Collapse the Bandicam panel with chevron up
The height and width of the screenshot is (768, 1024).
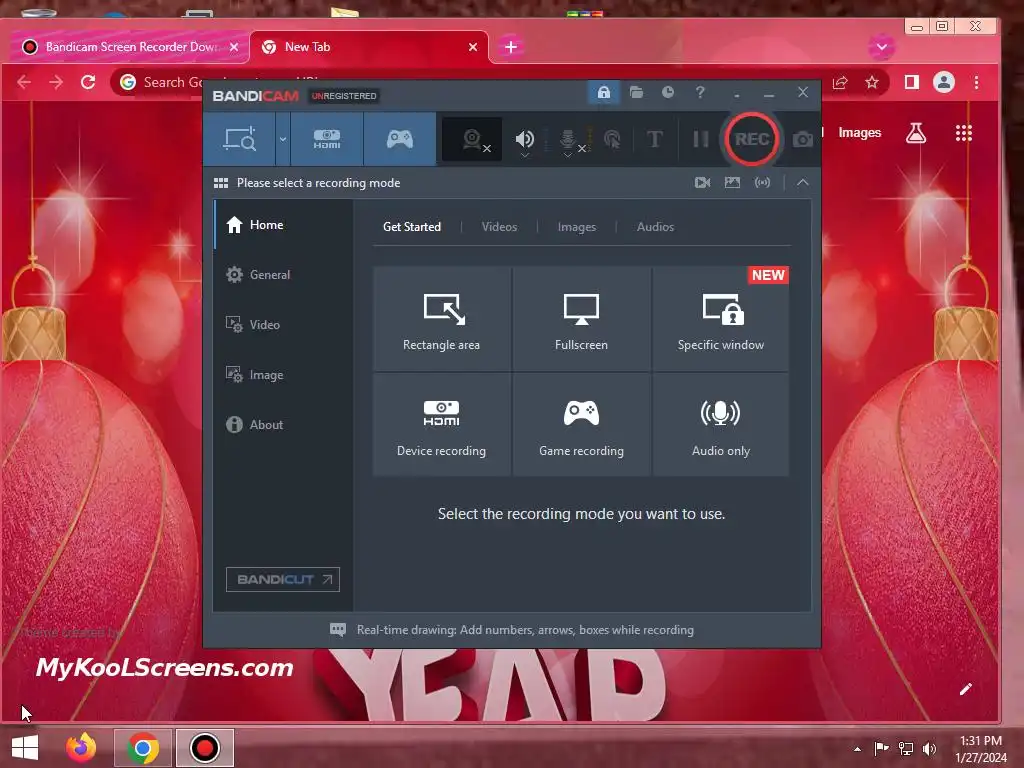(x=803, y=182)
